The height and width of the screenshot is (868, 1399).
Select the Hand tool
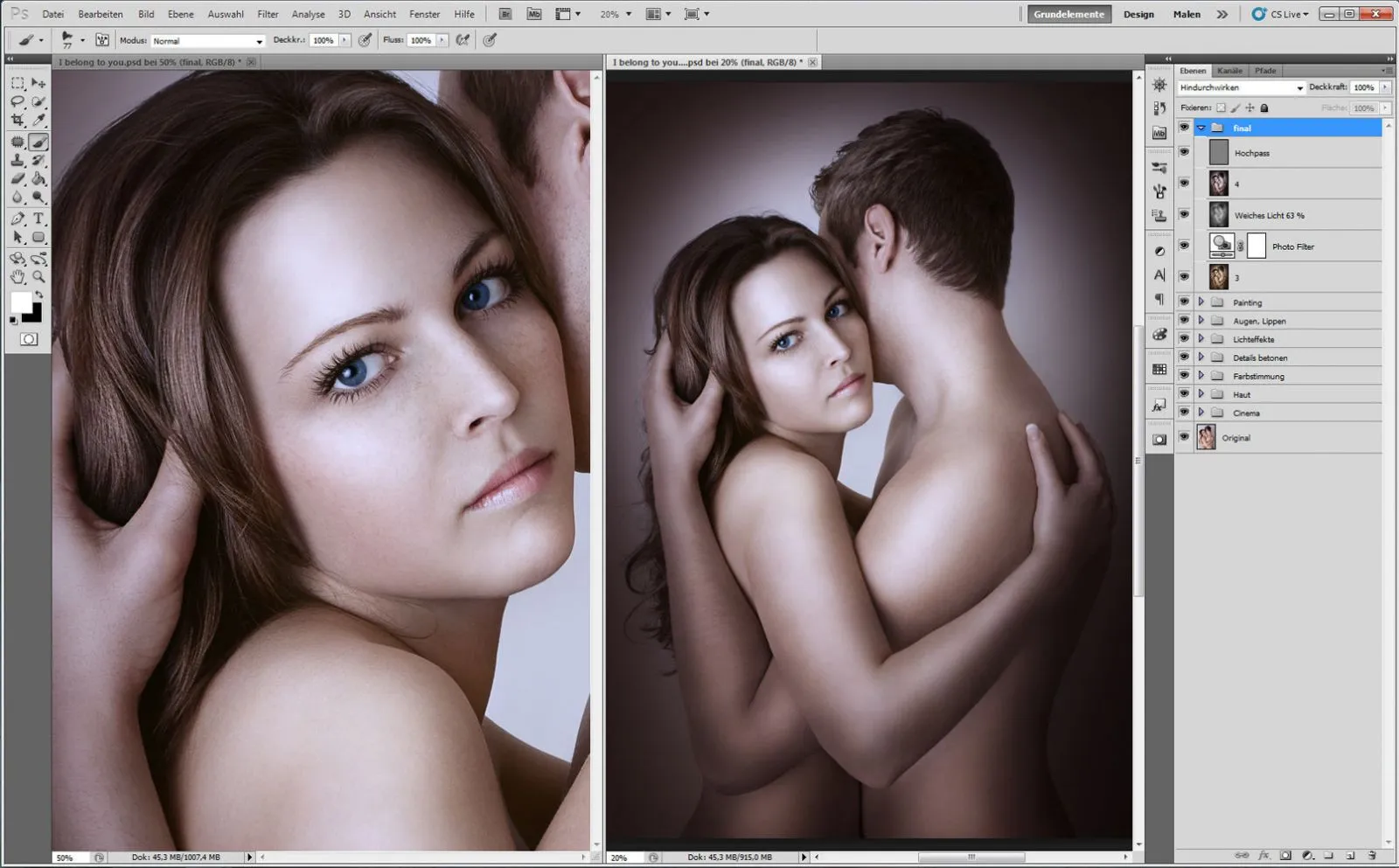click(17, 277)
